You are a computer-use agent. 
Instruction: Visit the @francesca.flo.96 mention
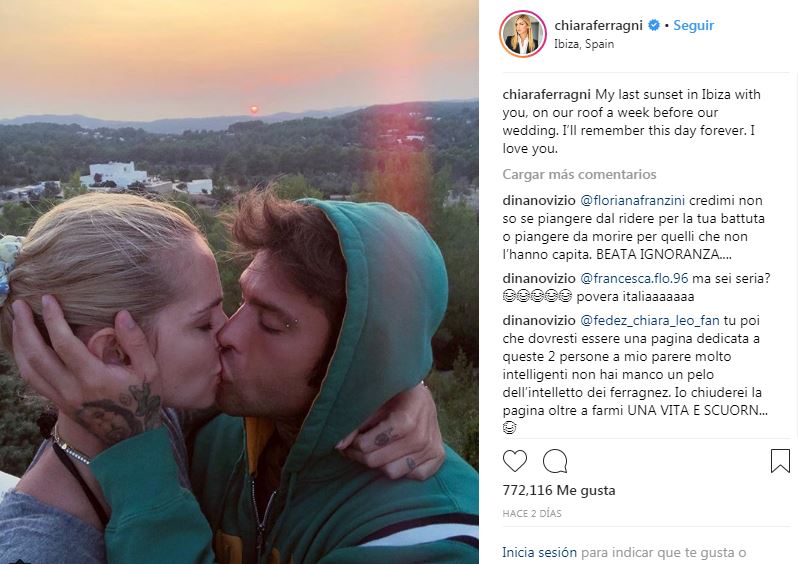634,278
